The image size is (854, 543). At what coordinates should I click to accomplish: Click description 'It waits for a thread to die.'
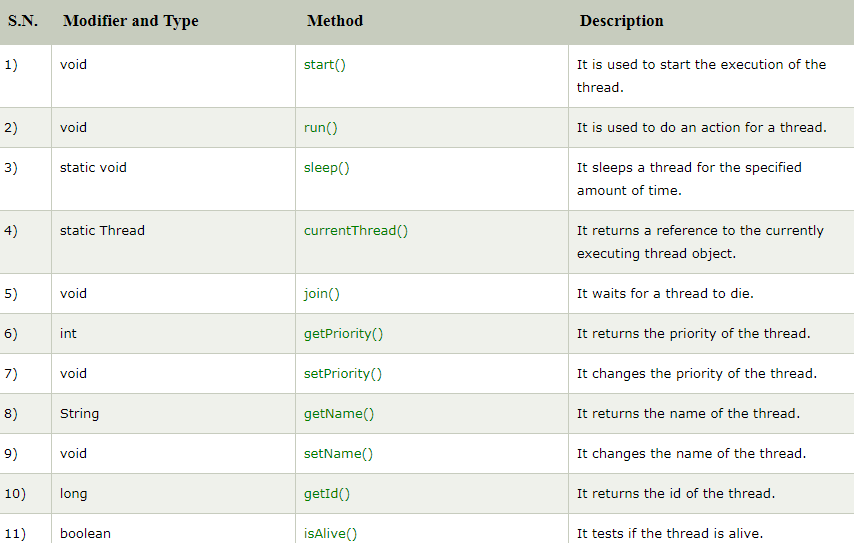(x=665, y=294)
